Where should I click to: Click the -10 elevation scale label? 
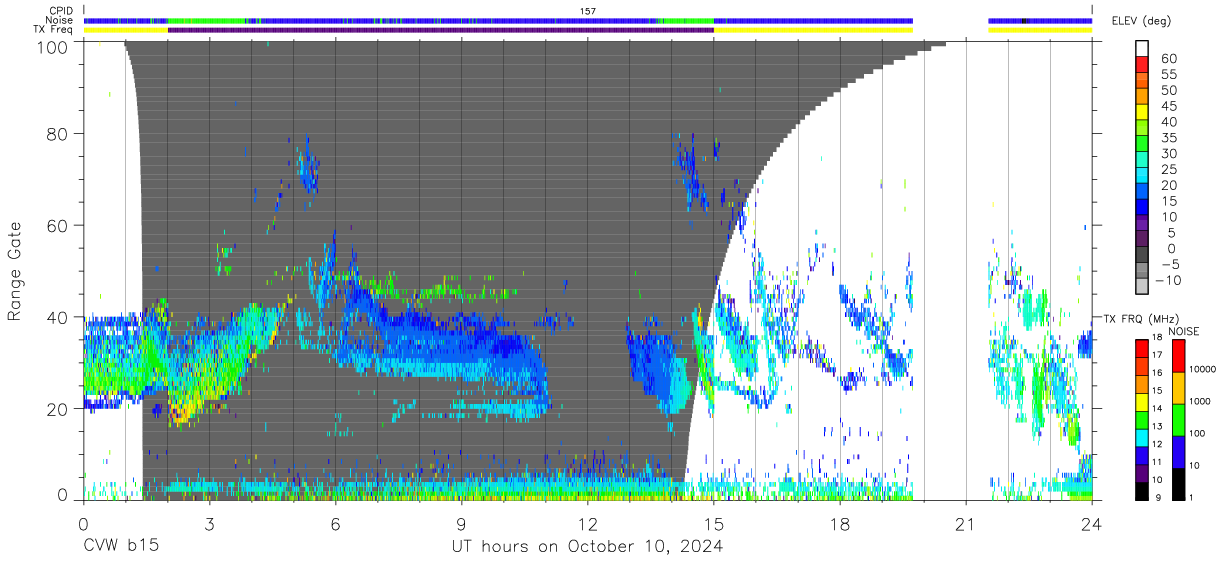click(1166, 280)
